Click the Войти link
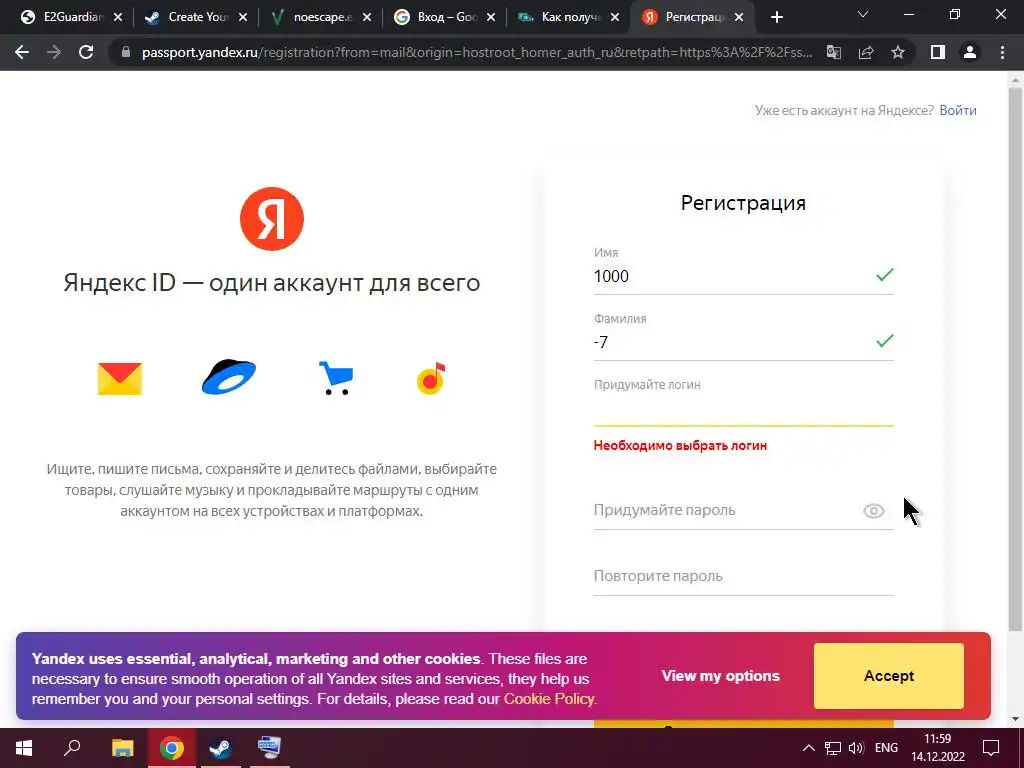The image size is (1024, 768). [x=958, y=110]
